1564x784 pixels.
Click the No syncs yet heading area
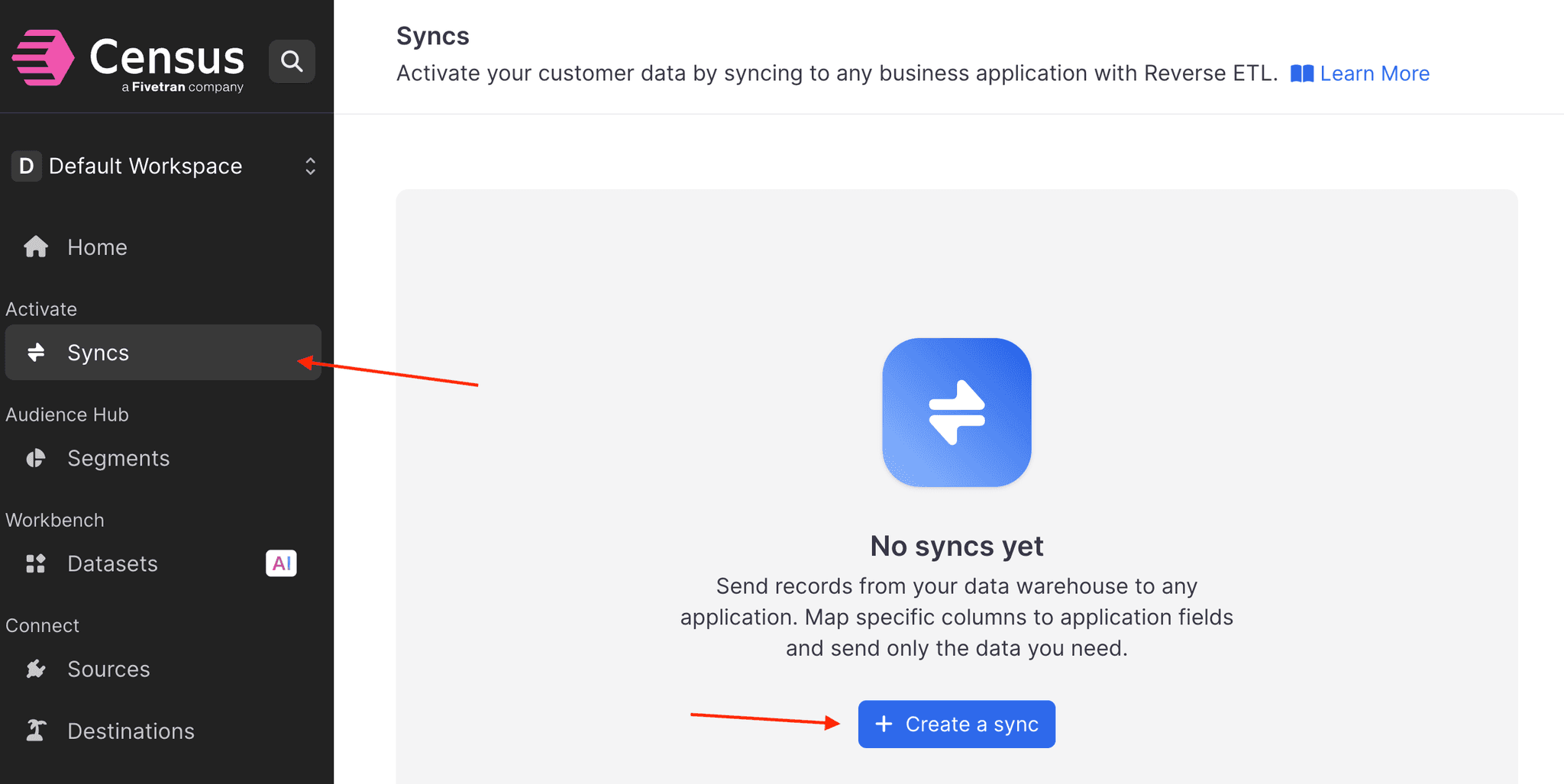(956, 546)
